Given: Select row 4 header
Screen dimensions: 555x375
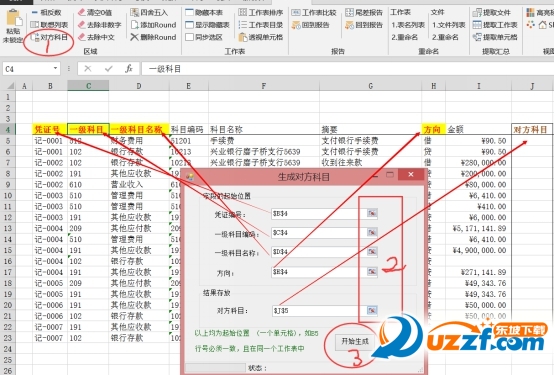Looking at the screenshot, I should 8,129.
